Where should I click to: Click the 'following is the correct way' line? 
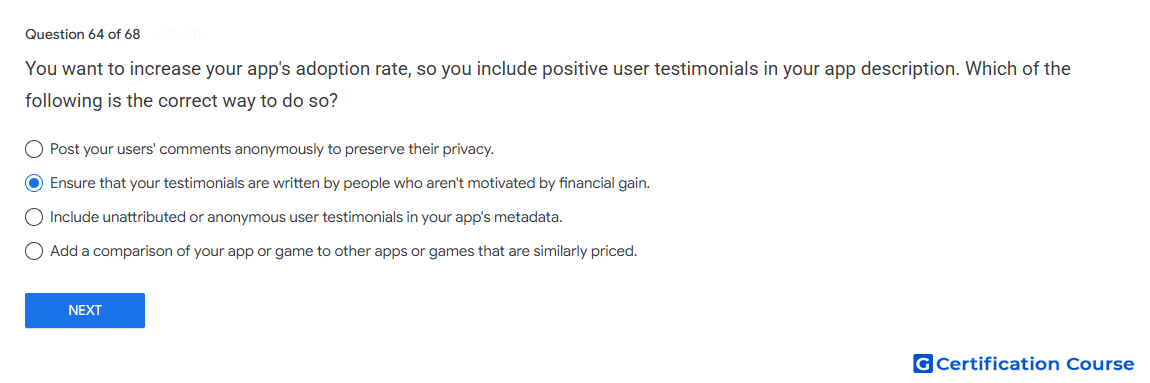click(181, 101)
